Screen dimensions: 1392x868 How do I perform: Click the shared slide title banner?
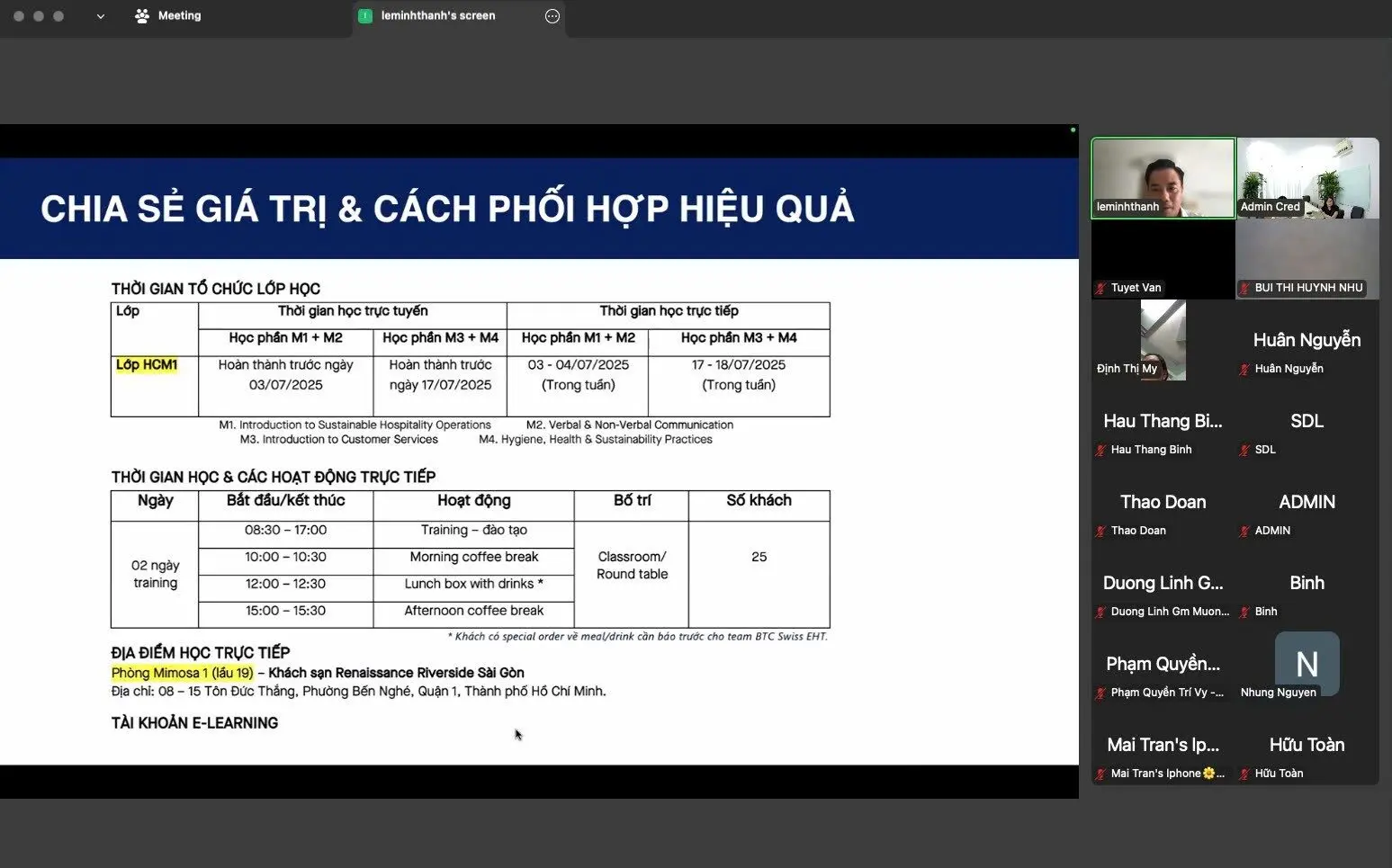click(538, 209)
